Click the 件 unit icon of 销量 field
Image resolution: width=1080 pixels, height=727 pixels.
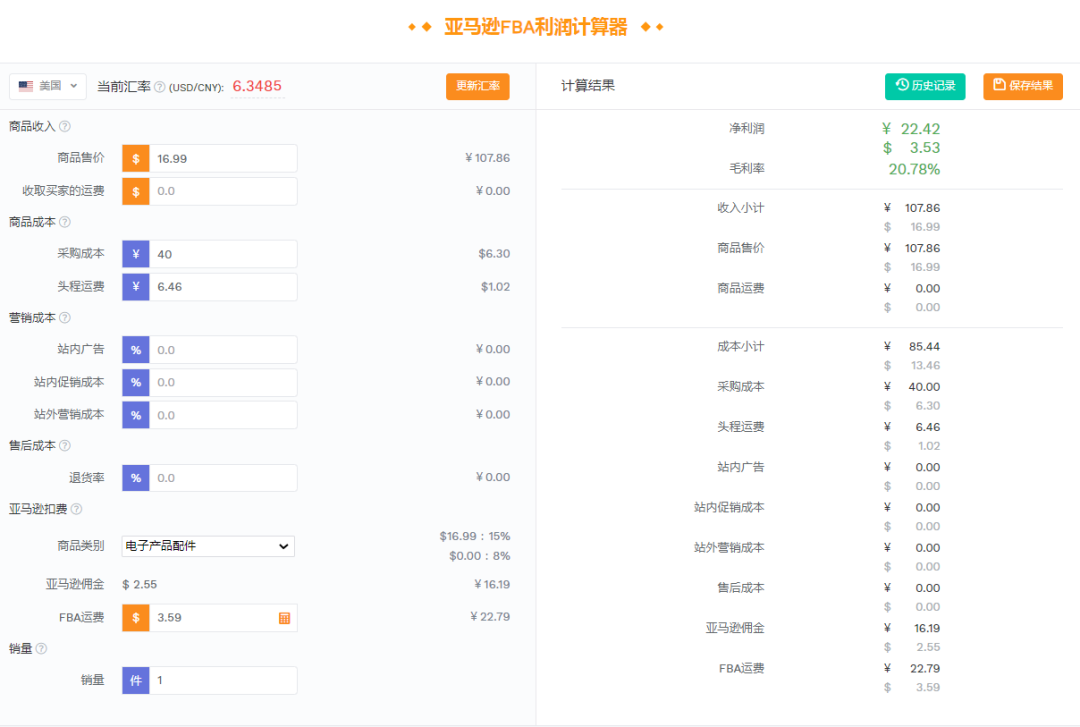coord(136,680)
